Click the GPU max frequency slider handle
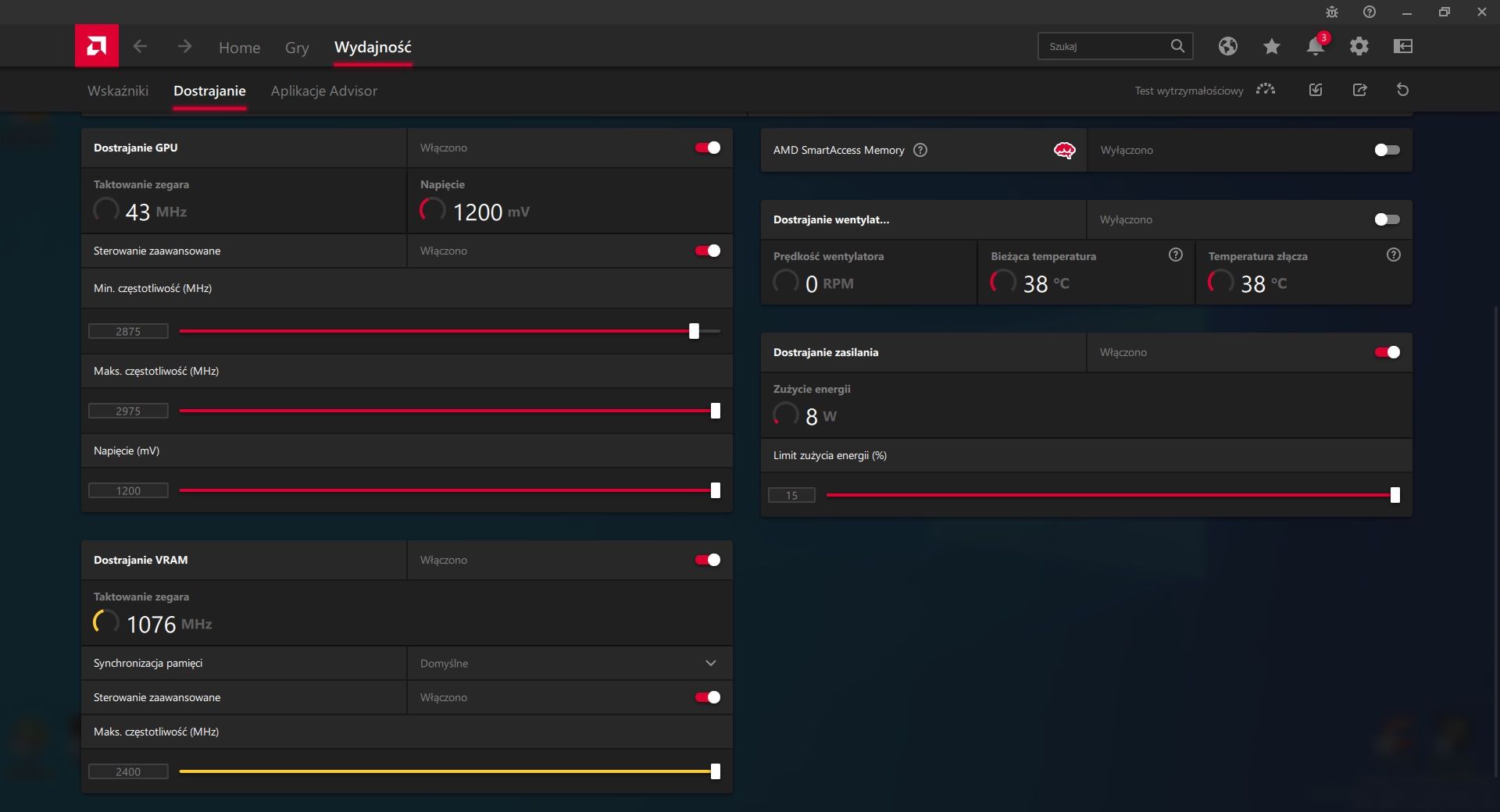Screen dimensions: 1500x812 (715, 411)
